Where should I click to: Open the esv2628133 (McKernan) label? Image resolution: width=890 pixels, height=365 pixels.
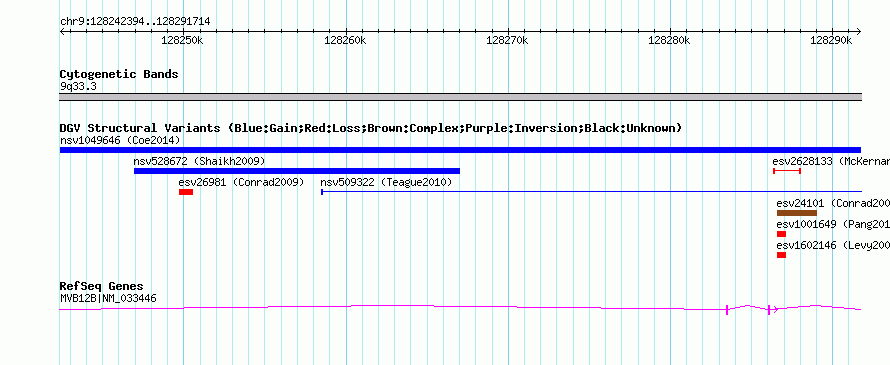coord(831,161)
